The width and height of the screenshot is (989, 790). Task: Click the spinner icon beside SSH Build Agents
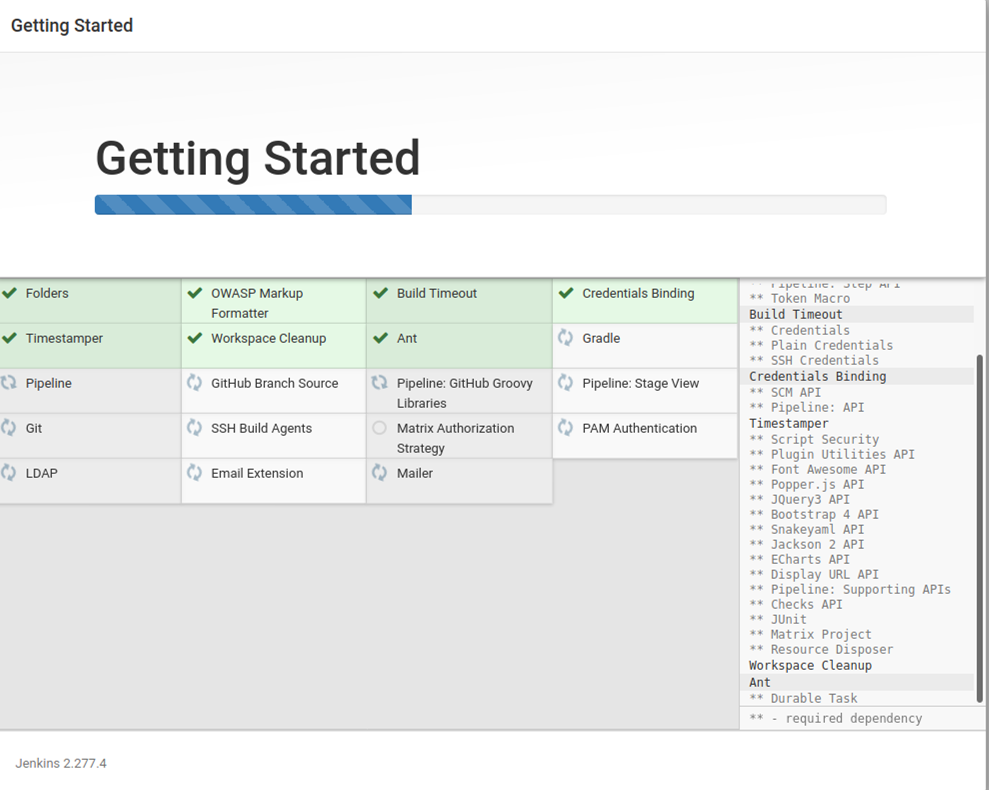click(x=194, y=427)
